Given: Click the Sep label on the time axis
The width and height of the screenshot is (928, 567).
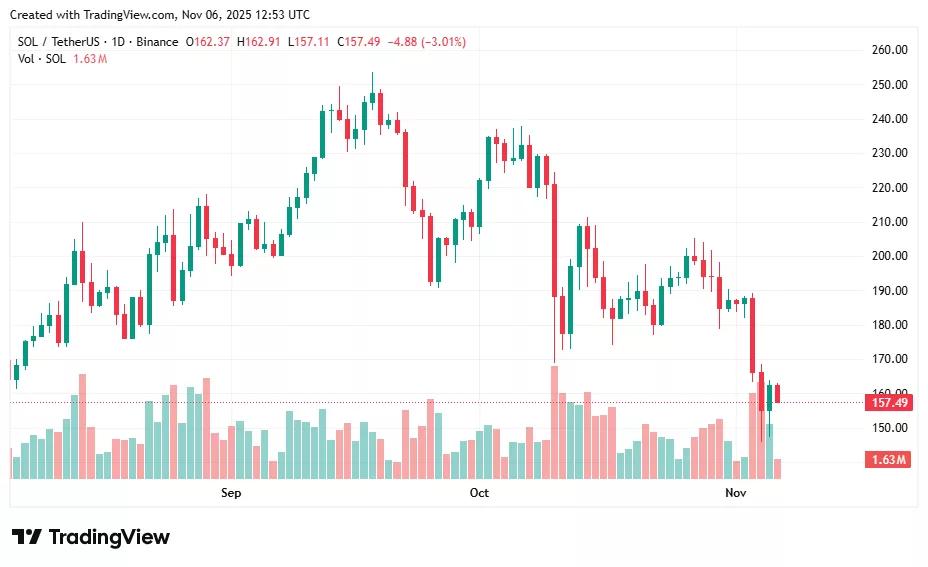Looking at the screenshot, I should tap(231, 493).
